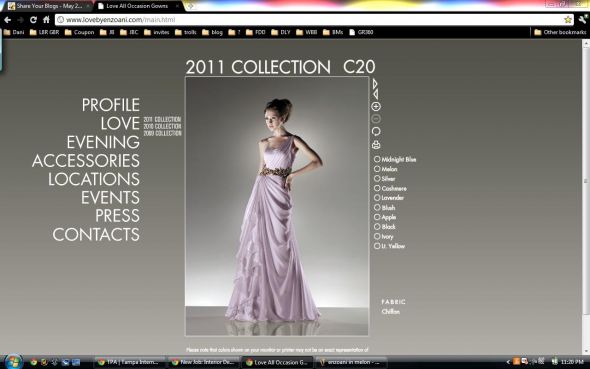Open the EVENTS section
Image resolution: width=590 pixels, height=369 pixels.
point(110,197)
